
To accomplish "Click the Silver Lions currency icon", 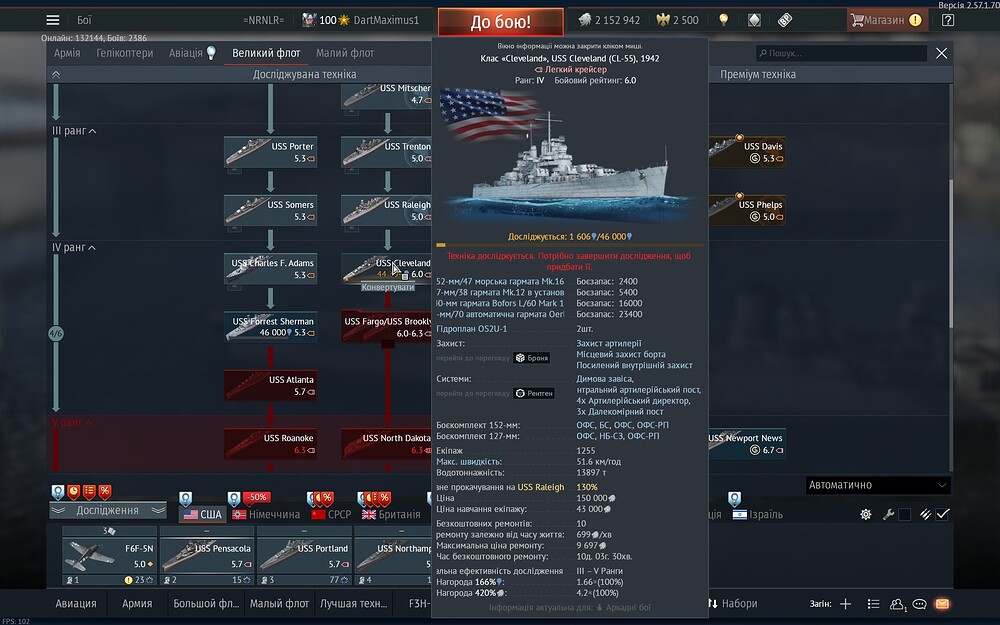I will pyautogui.click(x=585, y=20).
